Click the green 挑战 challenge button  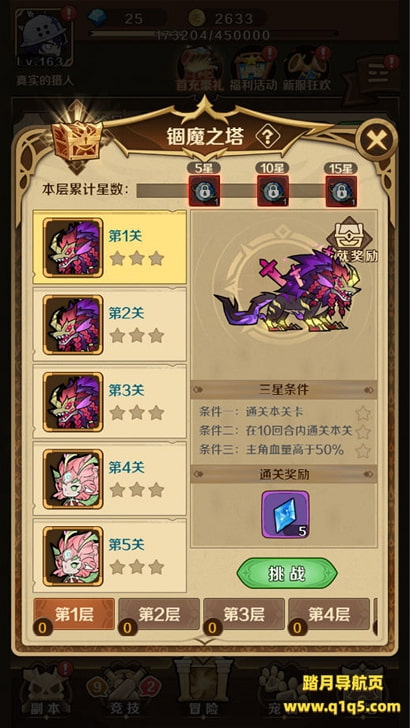287,573
